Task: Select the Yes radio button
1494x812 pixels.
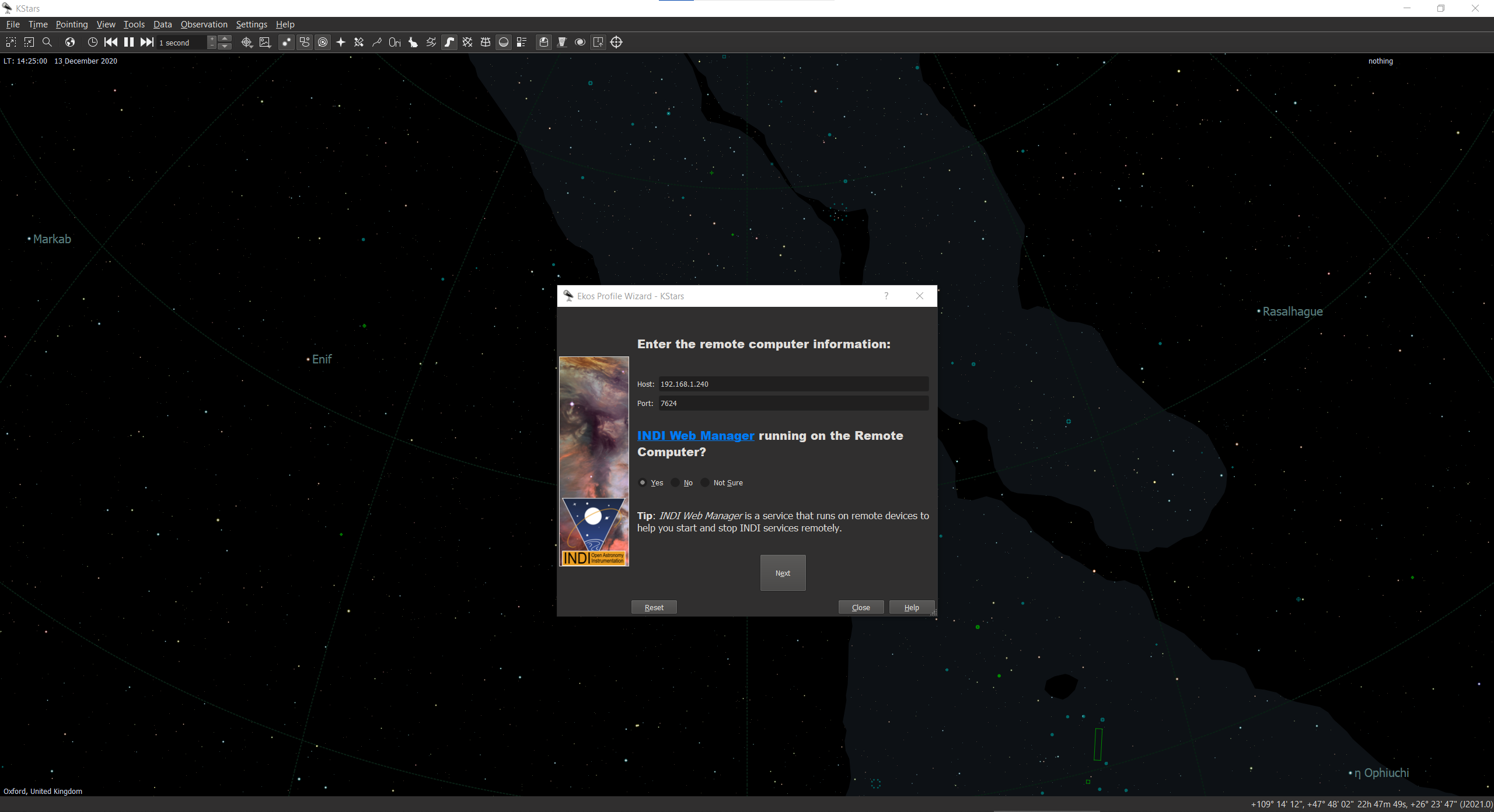Action: (x=643, y=482)
